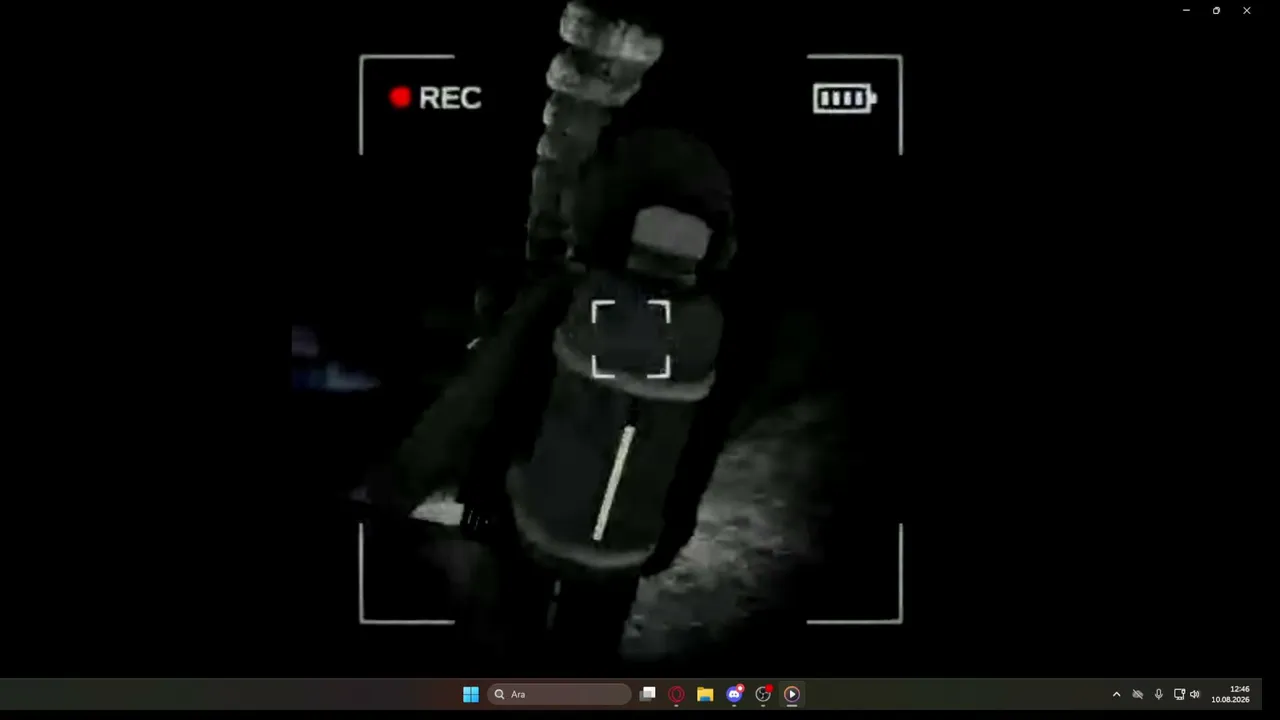The height and width of the screenshot is (720, 1280).
Task: Click the Ara search box in taskbar
Action: pos(559,694)
